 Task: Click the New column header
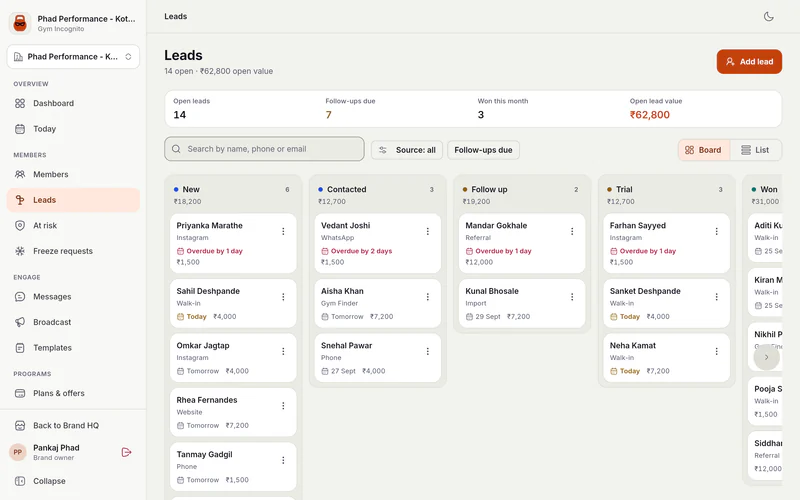pyautogui.click(x=233, y=194)
